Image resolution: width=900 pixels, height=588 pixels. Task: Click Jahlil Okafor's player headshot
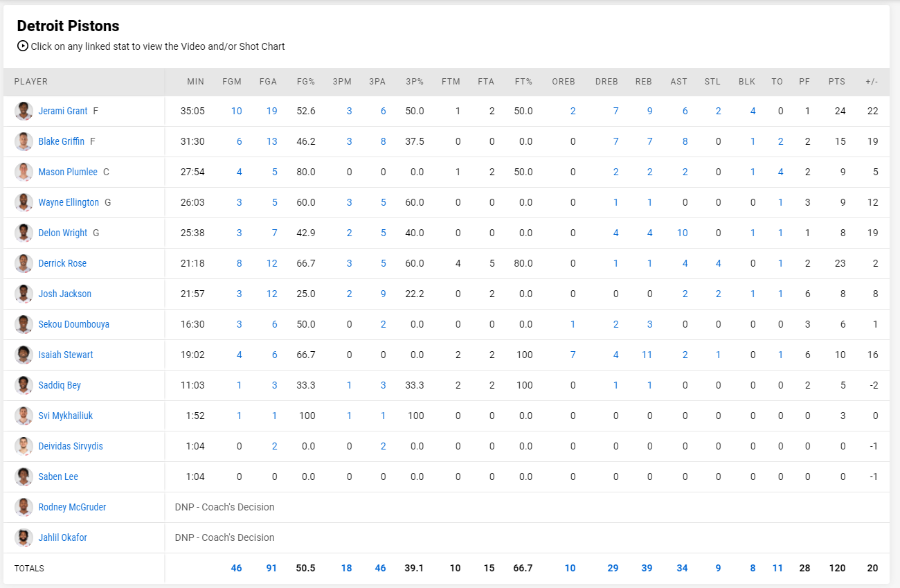click(24, 537)
